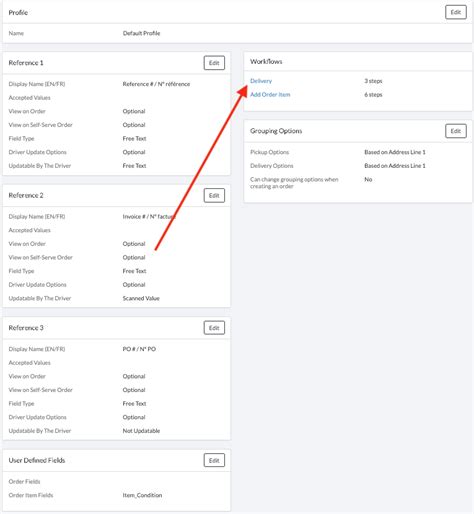Open Edit for Reference 2

point(214,195)
